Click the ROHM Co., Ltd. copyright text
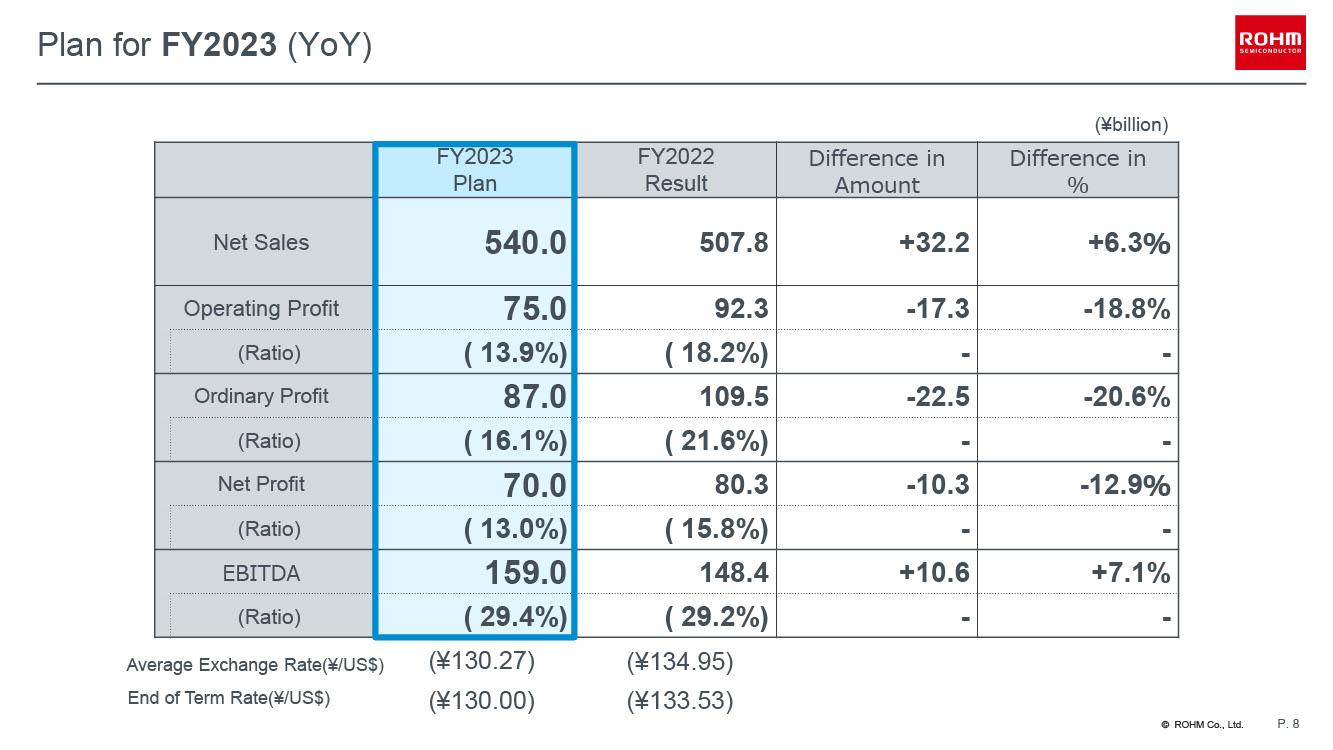Viewport: 1333px width, 750px height. [x=1202, y=724]
